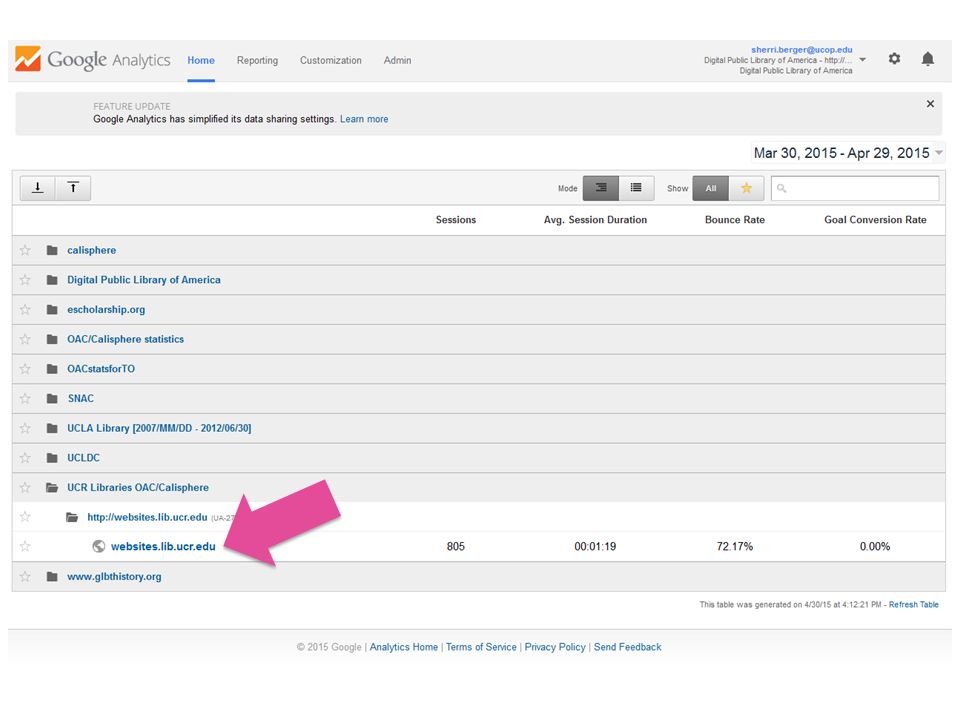The height and width of the screenshot is (720, 960).
Task: Expand the www.glbthistory.org folder icon
Action: point(52,576)
